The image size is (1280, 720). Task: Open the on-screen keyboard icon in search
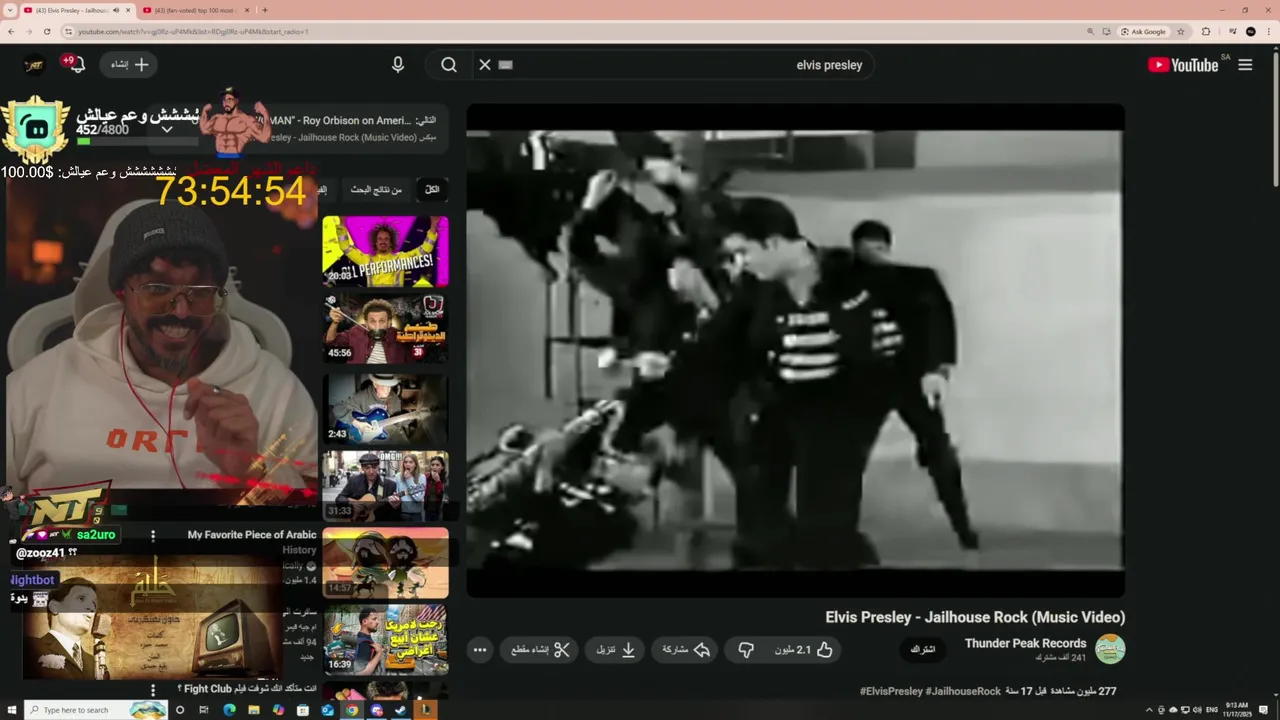(505, 65)
